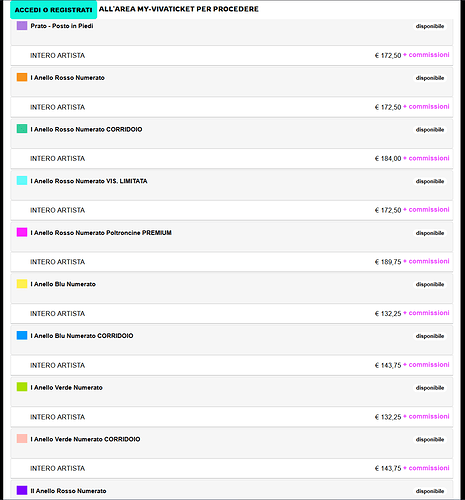The image size is (465, 500).
Task: Select INTERO ARTISTA row priced € 132,25 under Verde
Action: 232,417
